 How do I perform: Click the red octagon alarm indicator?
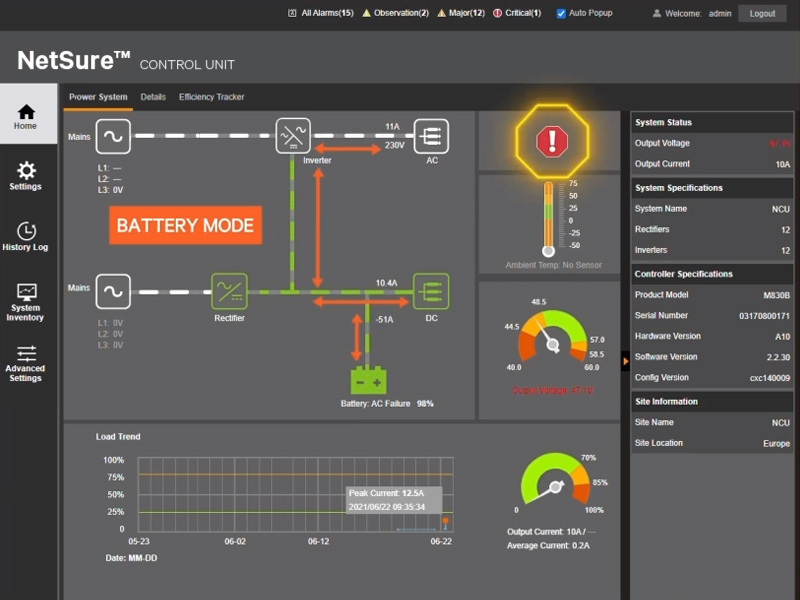pos(549,141)
